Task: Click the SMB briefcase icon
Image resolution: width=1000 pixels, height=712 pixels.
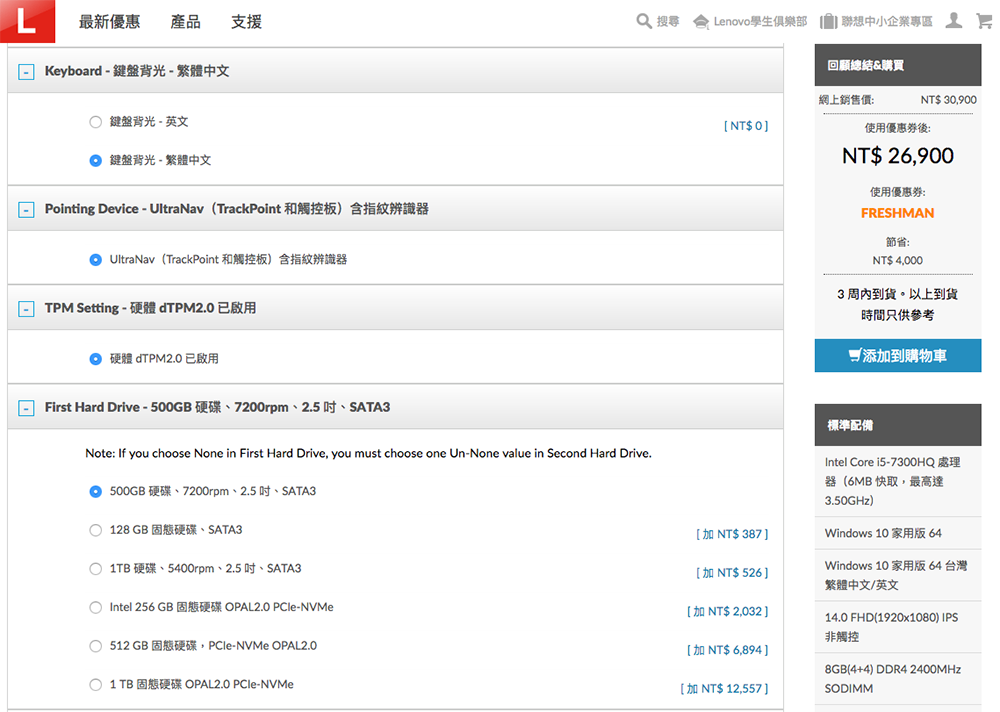Action: click(828, 21)
